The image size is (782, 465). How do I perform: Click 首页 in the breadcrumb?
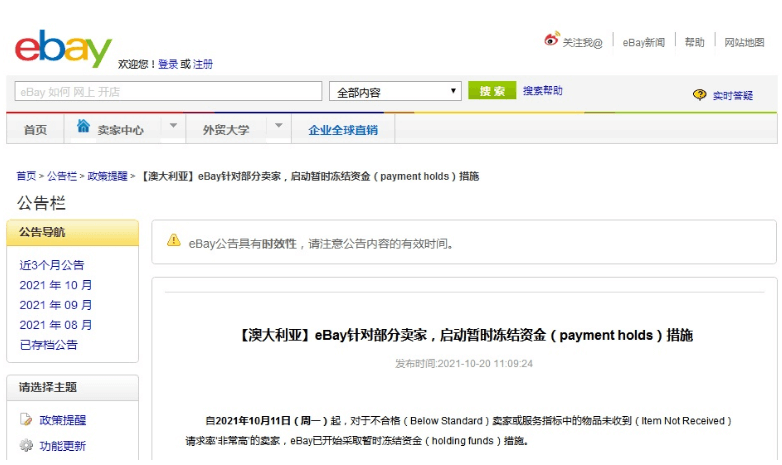click(26, 176)
